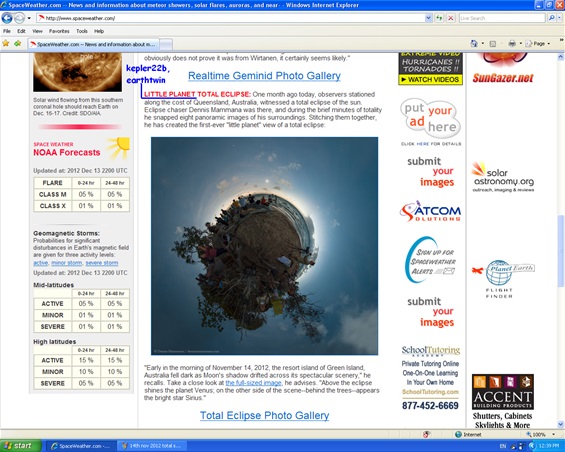Click the upper 'submit your images' banner

tap(431, 172)
